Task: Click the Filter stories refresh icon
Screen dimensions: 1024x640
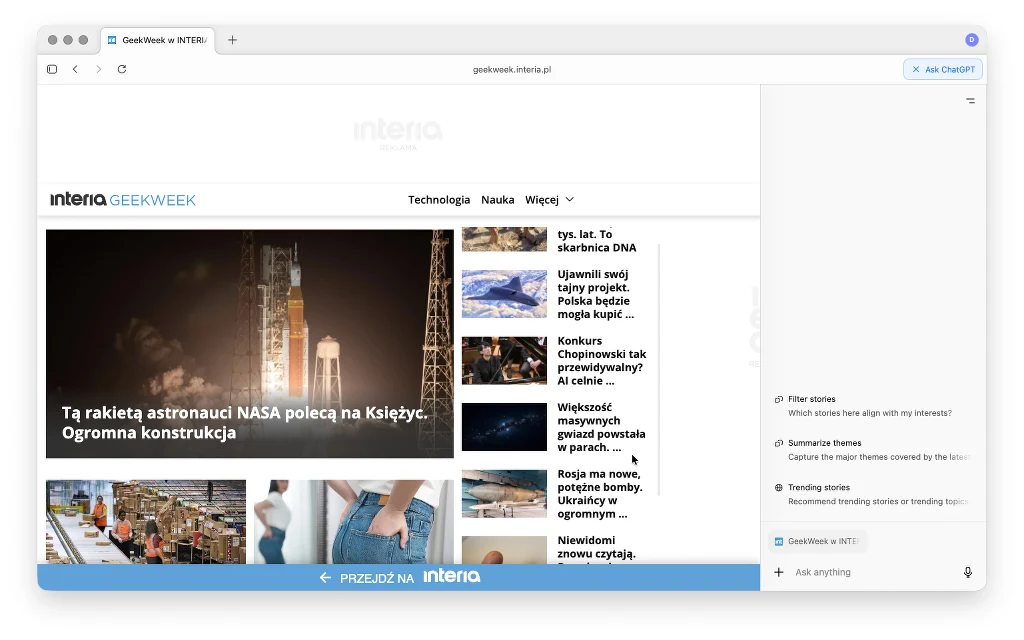Action: pos(781,399)
